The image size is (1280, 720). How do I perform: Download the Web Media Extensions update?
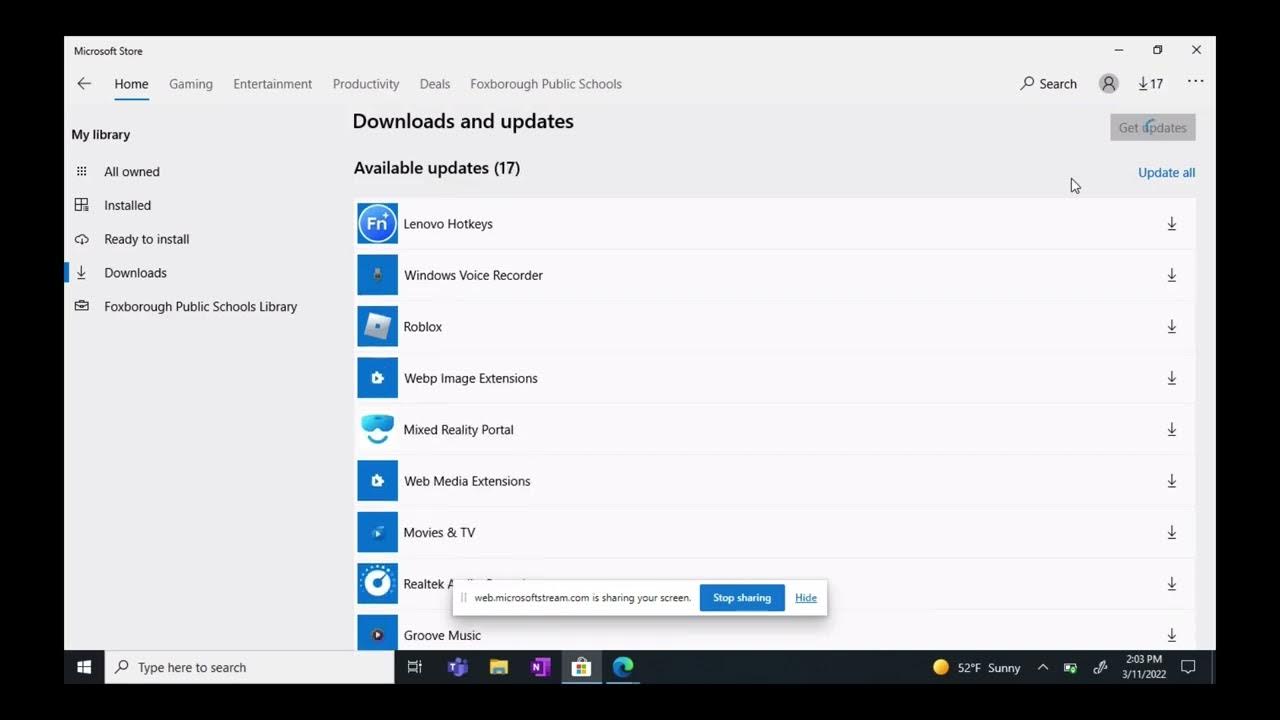tap(1172, 481)
